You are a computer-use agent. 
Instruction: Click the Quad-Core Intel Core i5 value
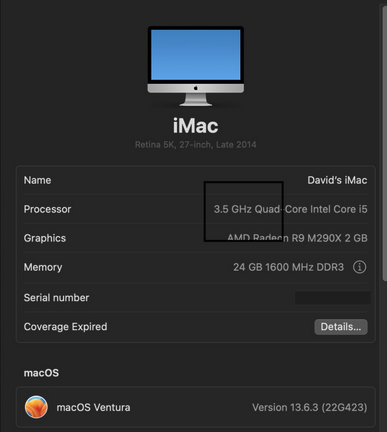(311, 209)
